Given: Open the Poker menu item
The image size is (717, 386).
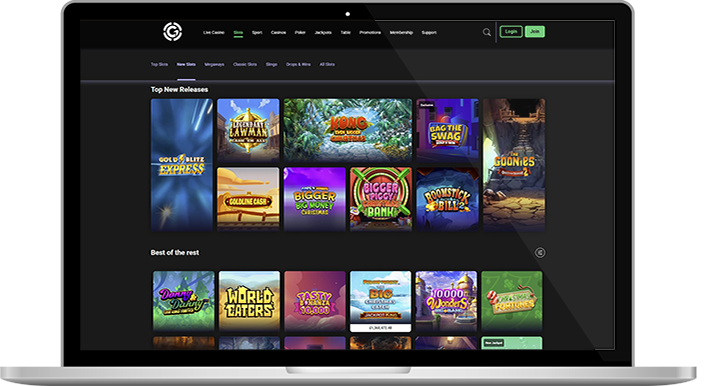Looking at the screenshot, I should click(x=300, y=32).
